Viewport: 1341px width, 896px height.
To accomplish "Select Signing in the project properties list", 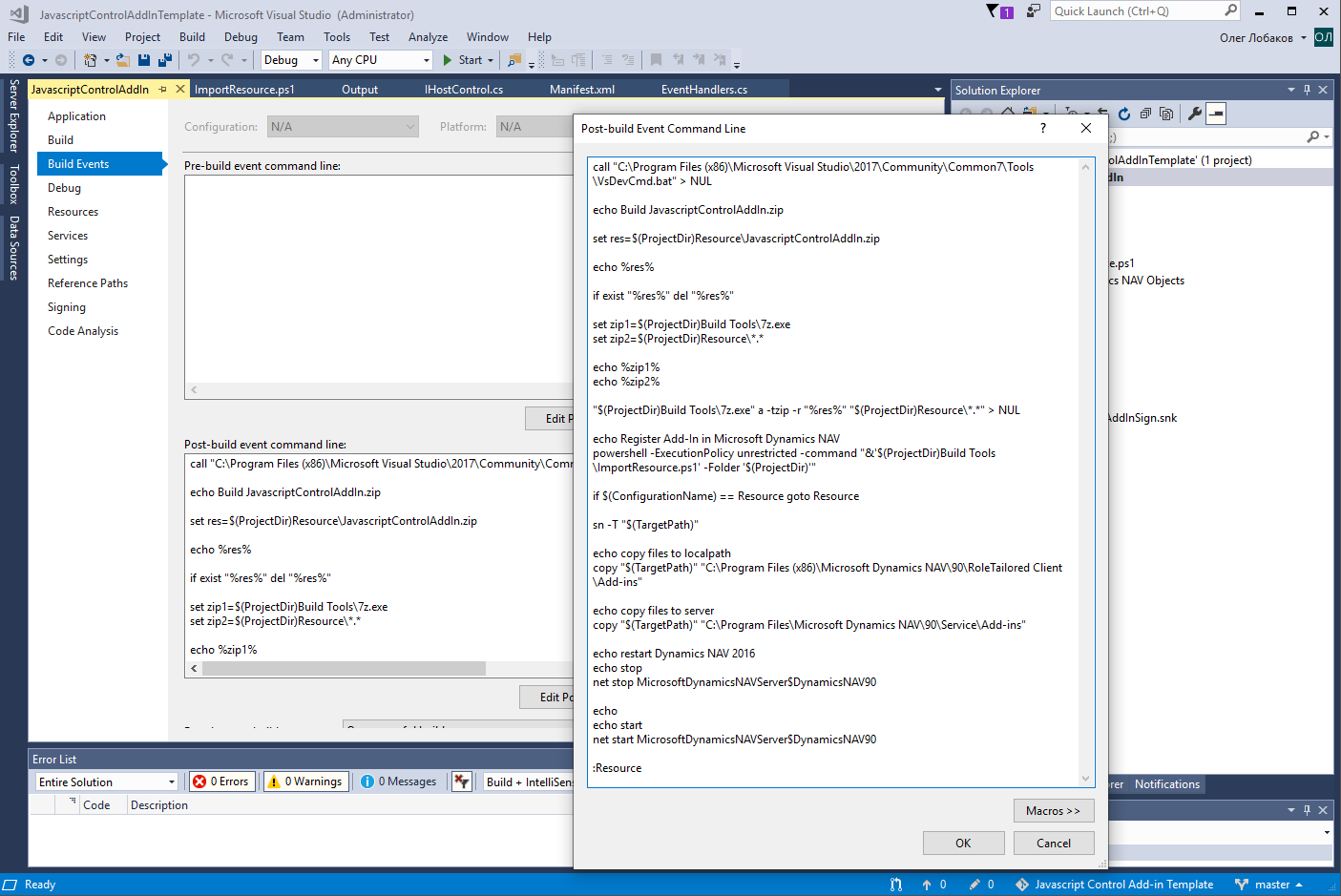I will [67, 307].
